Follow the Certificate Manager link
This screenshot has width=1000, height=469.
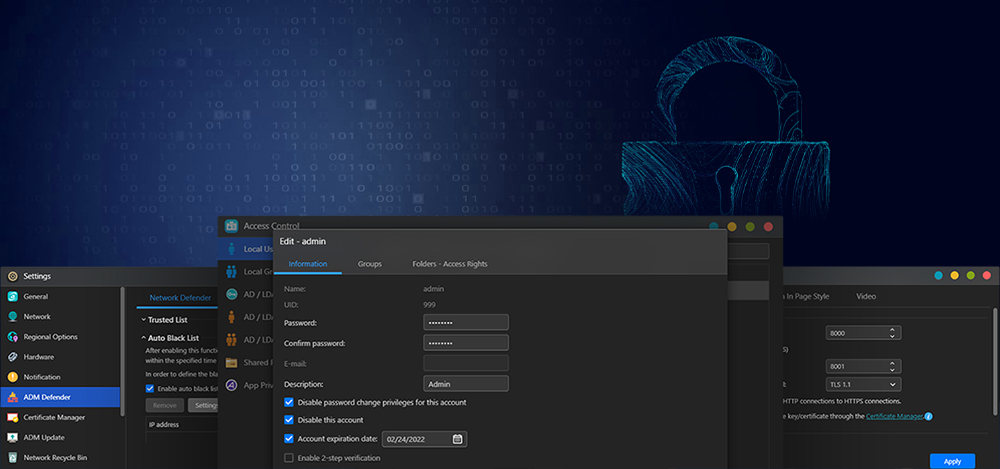[893, 415]
